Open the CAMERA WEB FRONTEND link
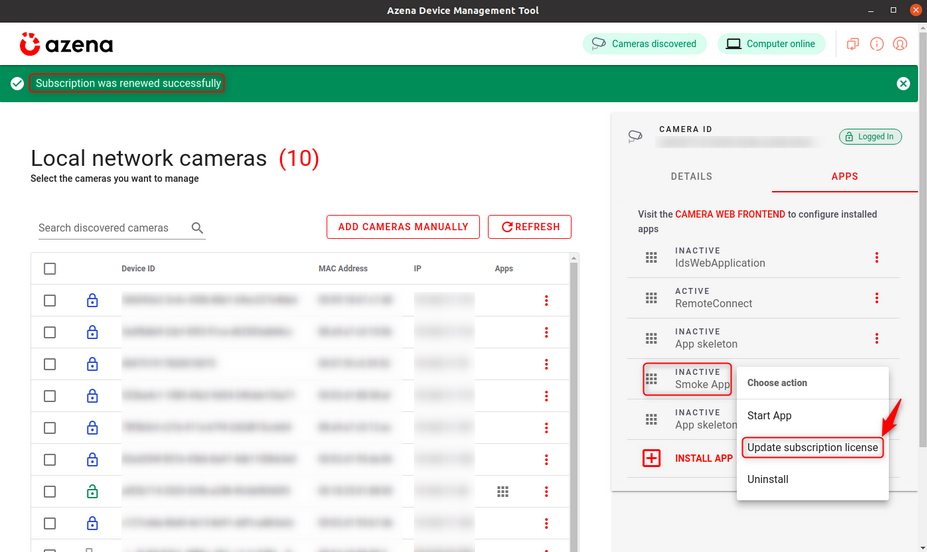Screen dimensions: 927x552 pos(730,215)
